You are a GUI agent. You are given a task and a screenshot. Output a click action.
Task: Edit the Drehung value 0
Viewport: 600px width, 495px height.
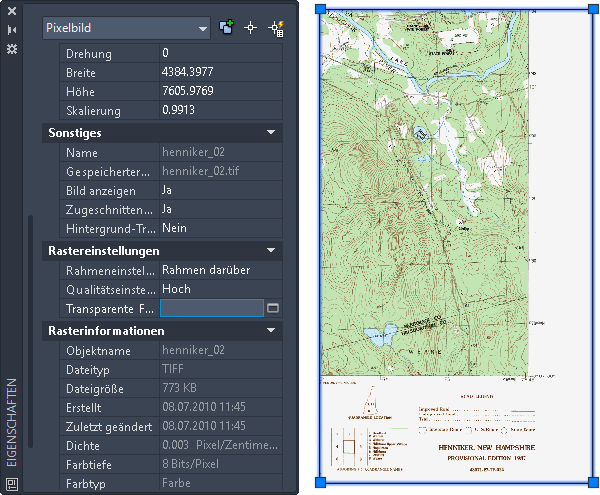[221, 53]
